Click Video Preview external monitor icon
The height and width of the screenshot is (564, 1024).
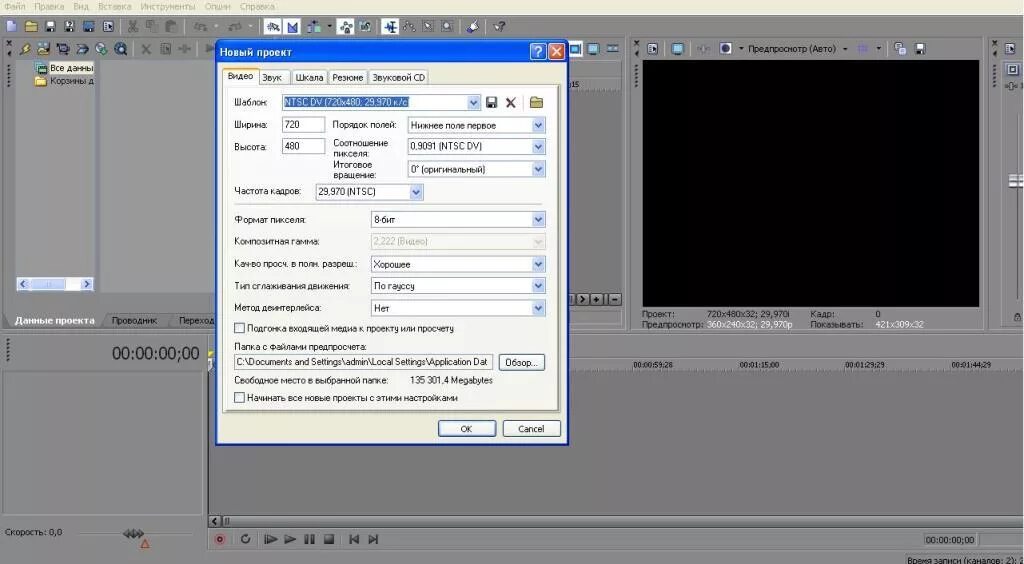coord(678,49)
